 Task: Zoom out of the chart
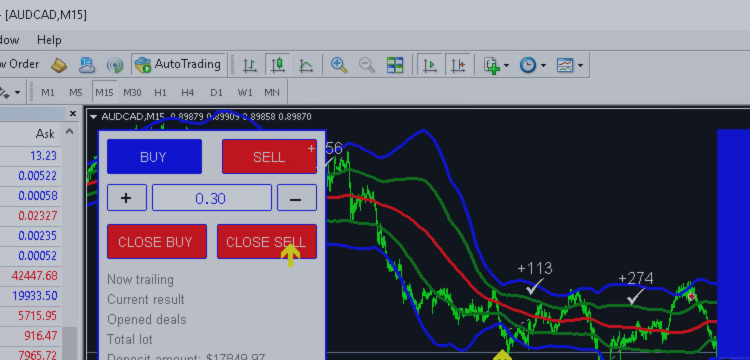[x=366, y=65]
